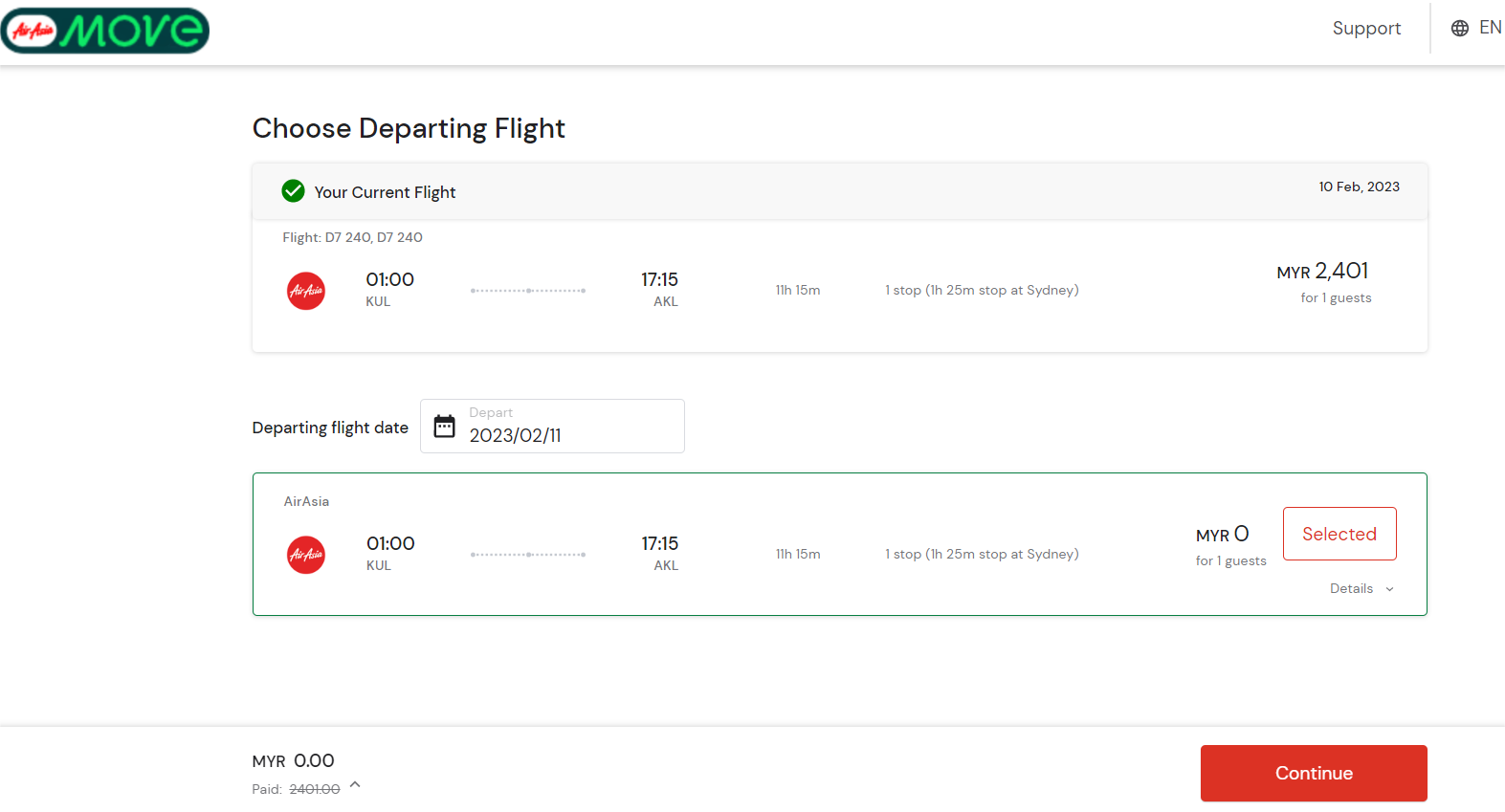Click the MYR 0.00 total in footer
This screenshot has height=812, width=1505.
click(x=294, y=761)
